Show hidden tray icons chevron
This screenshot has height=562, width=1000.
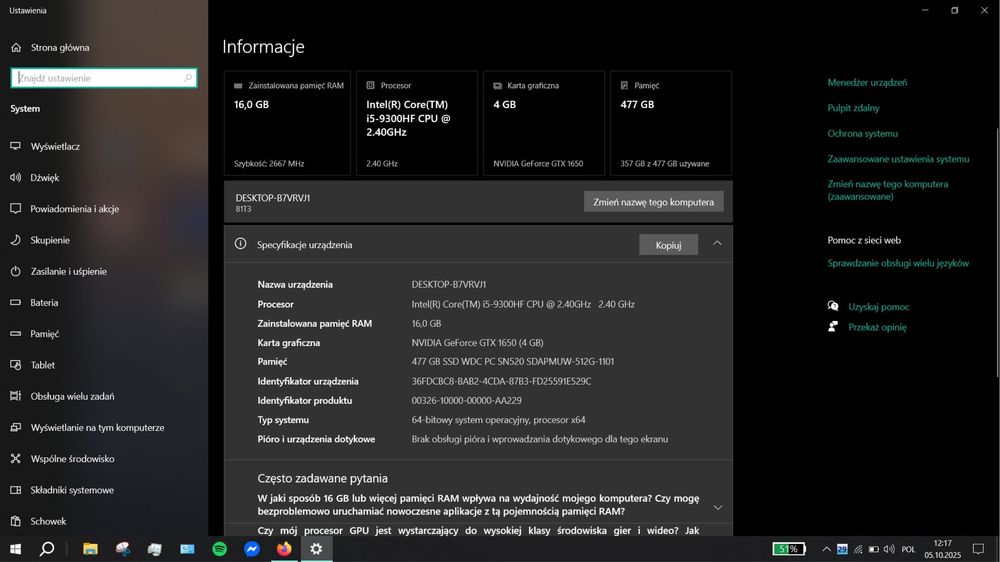click(x=826, y=549)
